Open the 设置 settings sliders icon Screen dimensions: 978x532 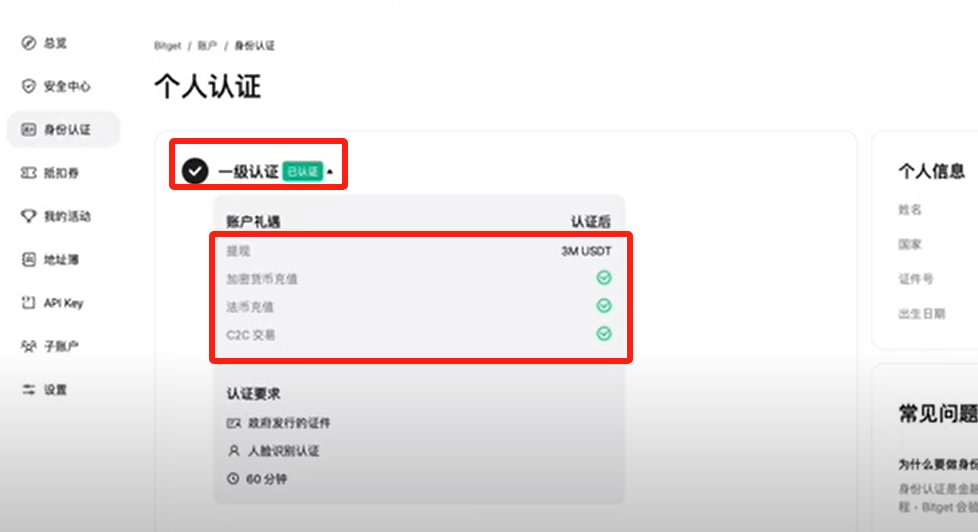coord(29,389)
